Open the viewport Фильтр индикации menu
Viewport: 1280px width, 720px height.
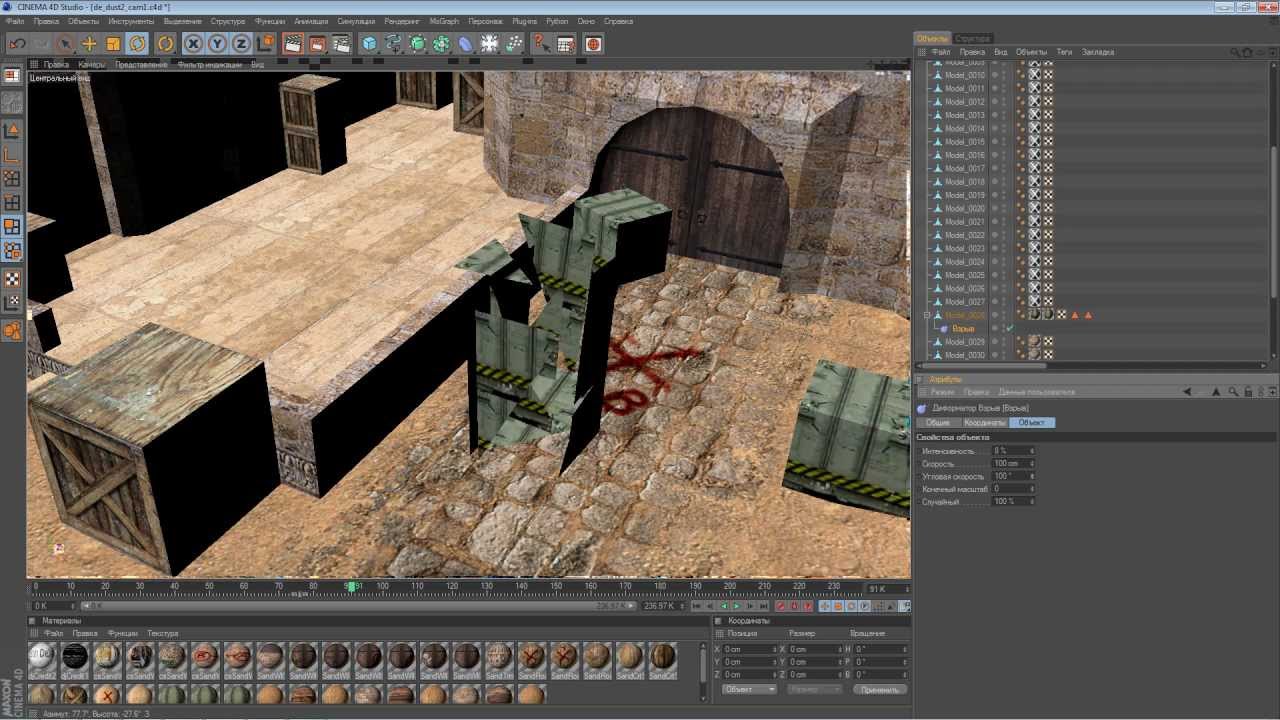pos(210,65)
